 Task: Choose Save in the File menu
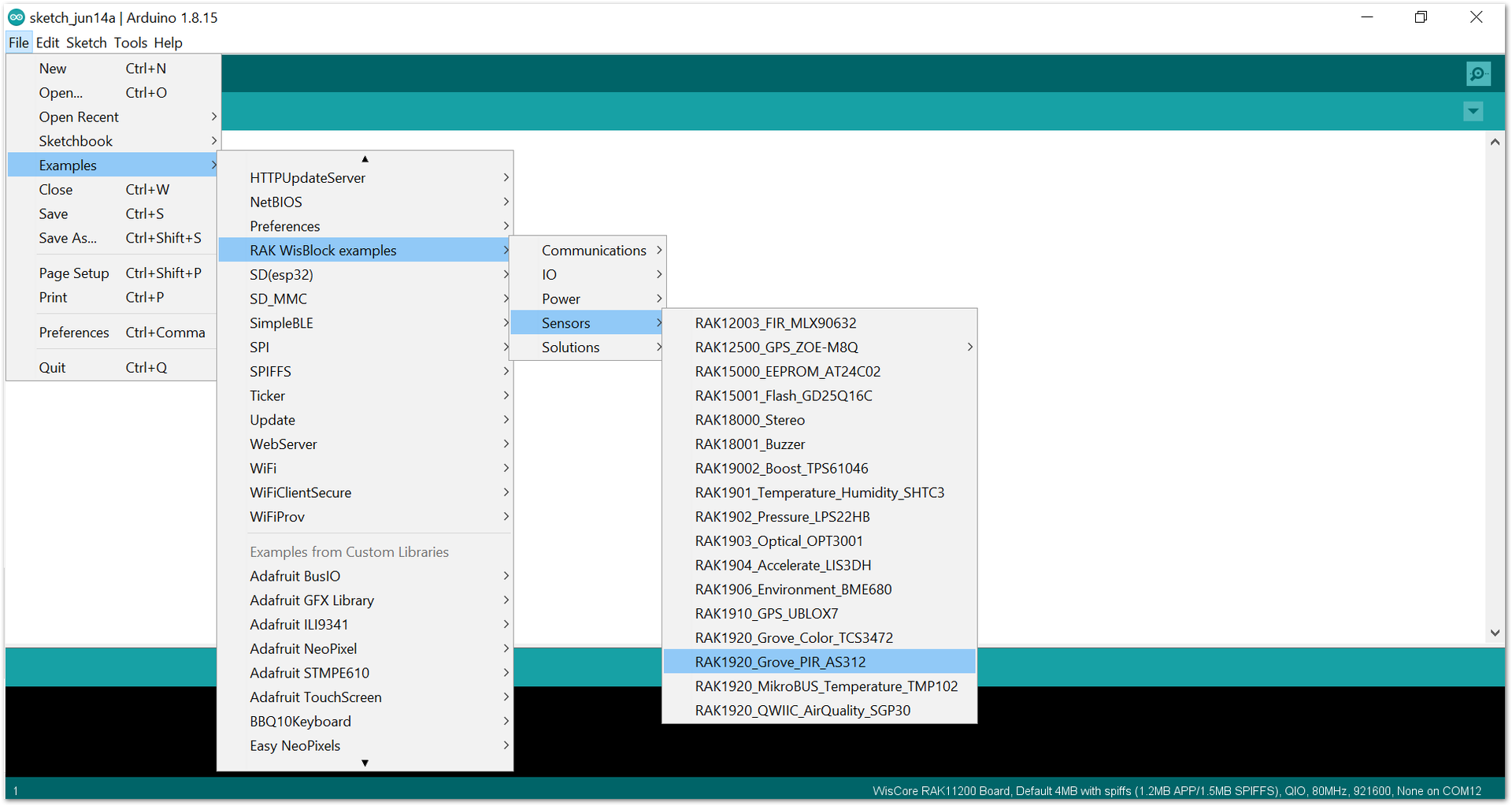click(112, 214)
